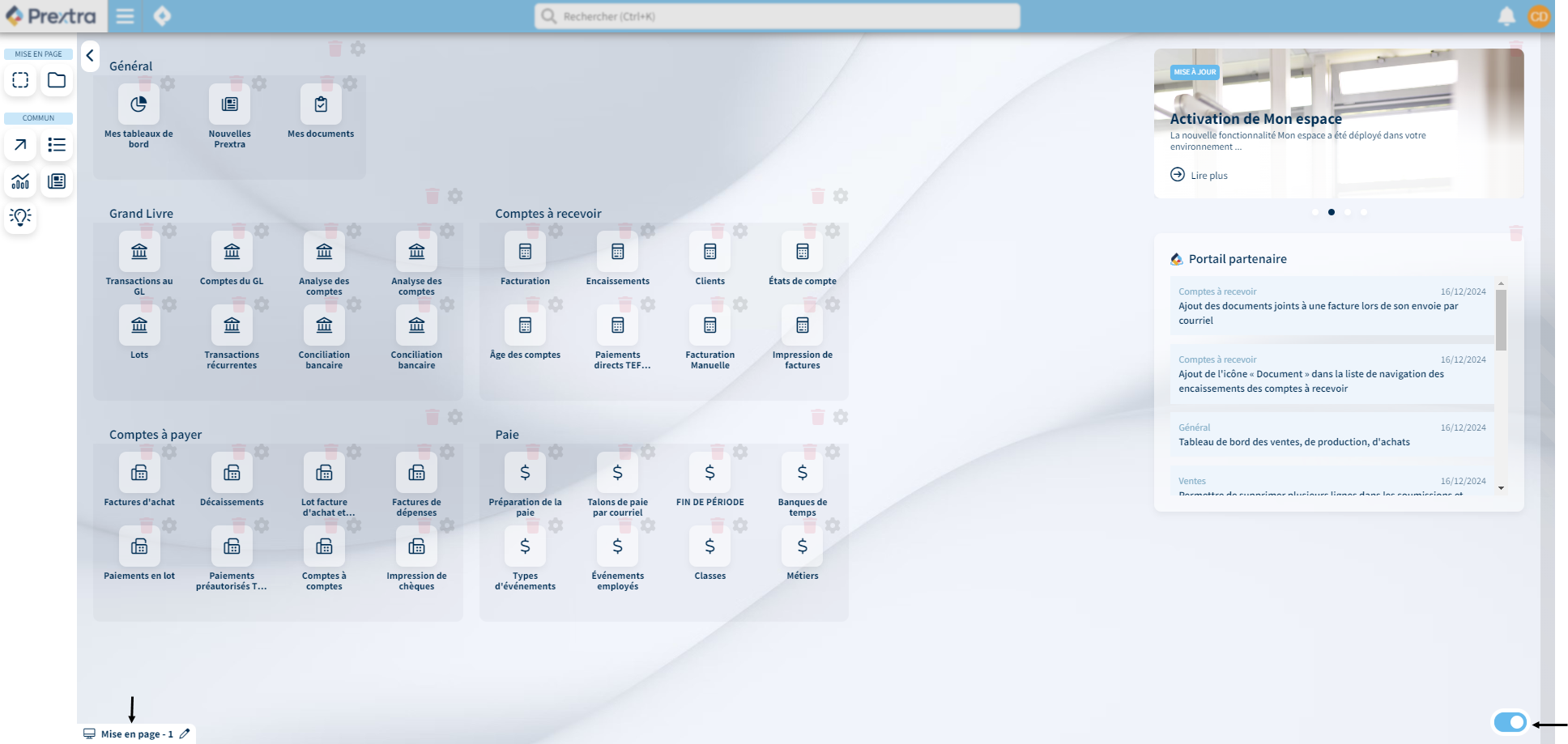Open settings gear of Paie section
Viewport: 1568px width, 744px height.
pos(841,417)
